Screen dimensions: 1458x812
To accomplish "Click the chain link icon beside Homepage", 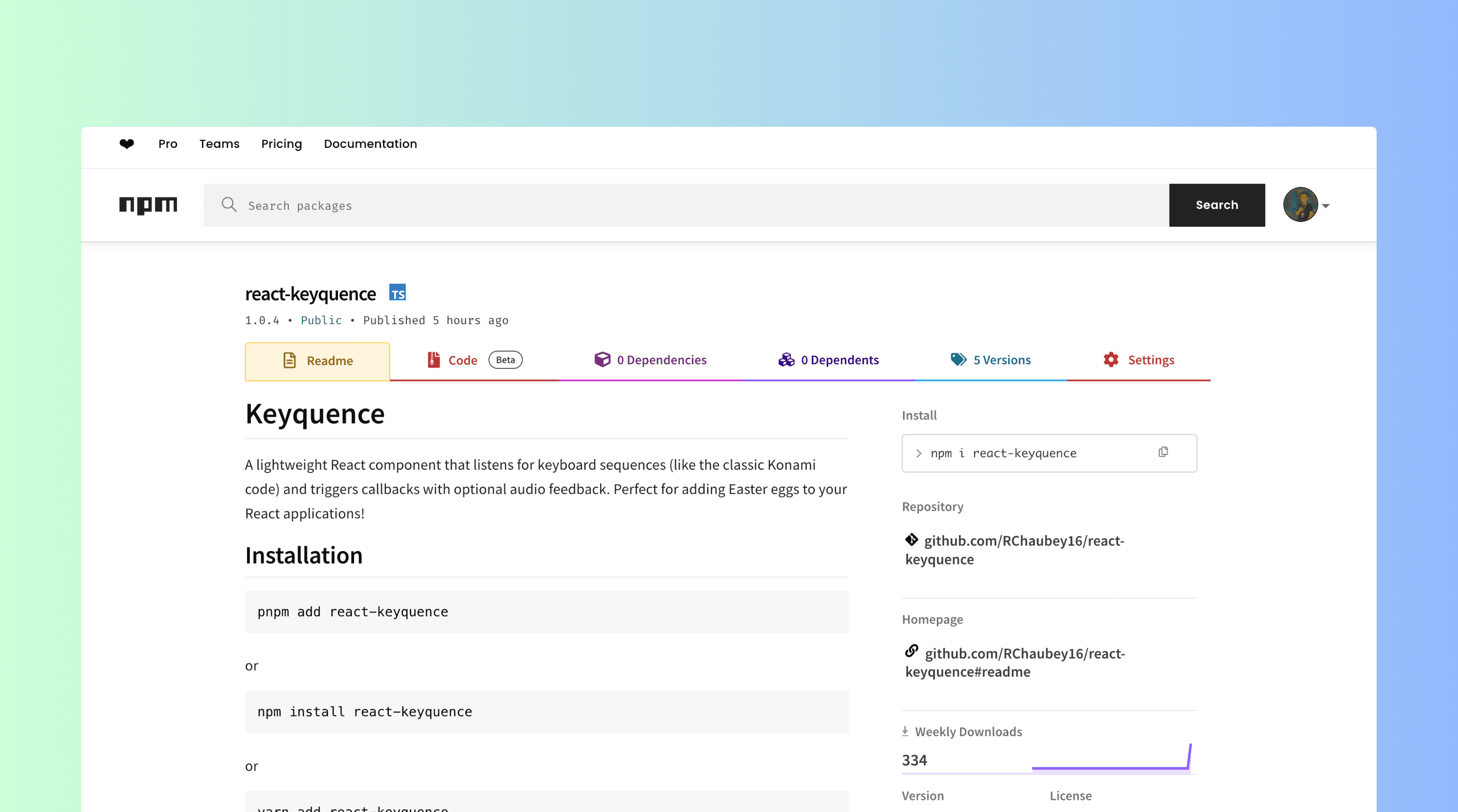I will [911, 652].
